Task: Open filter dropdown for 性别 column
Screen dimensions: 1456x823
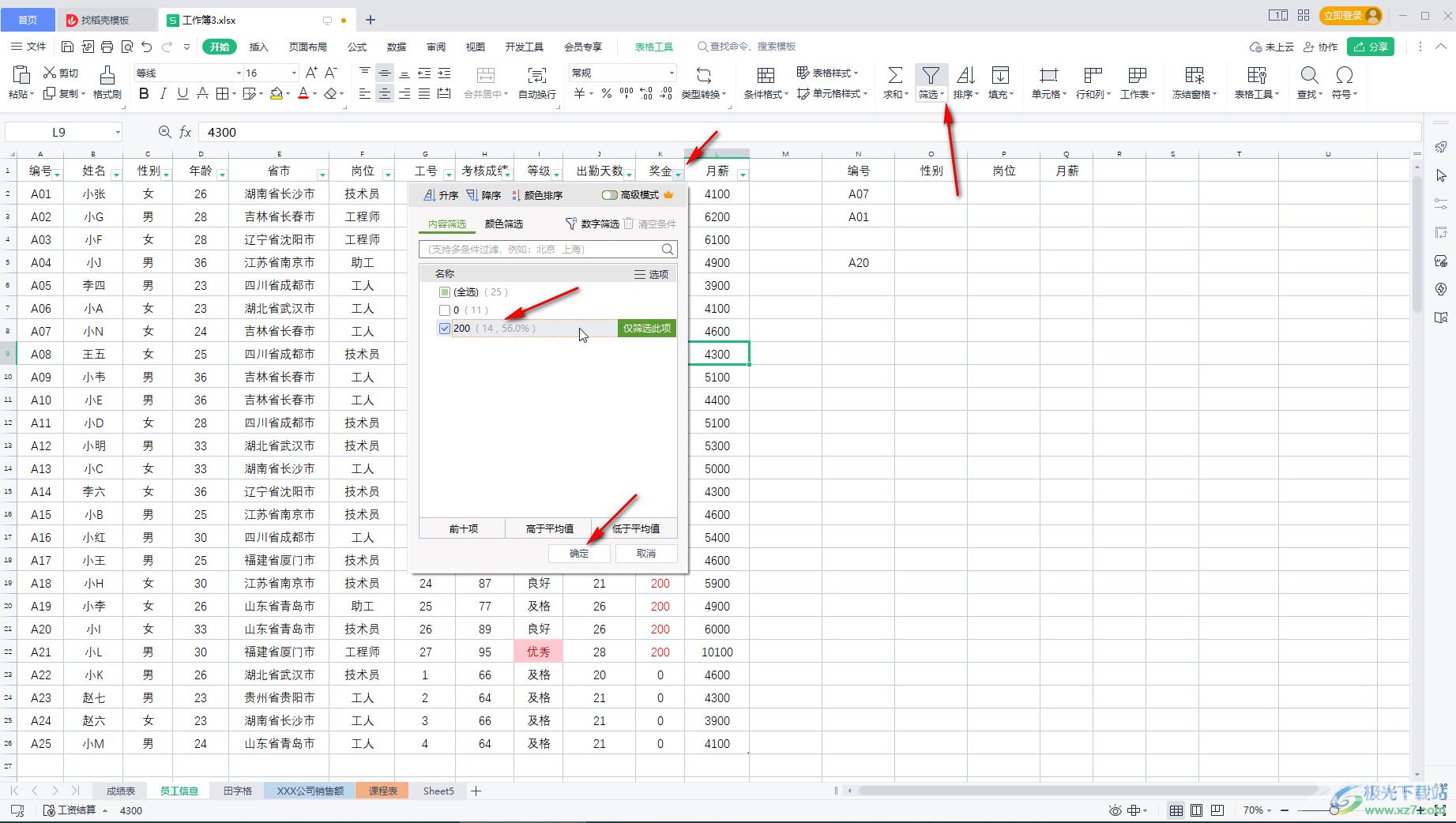Action: tap(167, 175)
